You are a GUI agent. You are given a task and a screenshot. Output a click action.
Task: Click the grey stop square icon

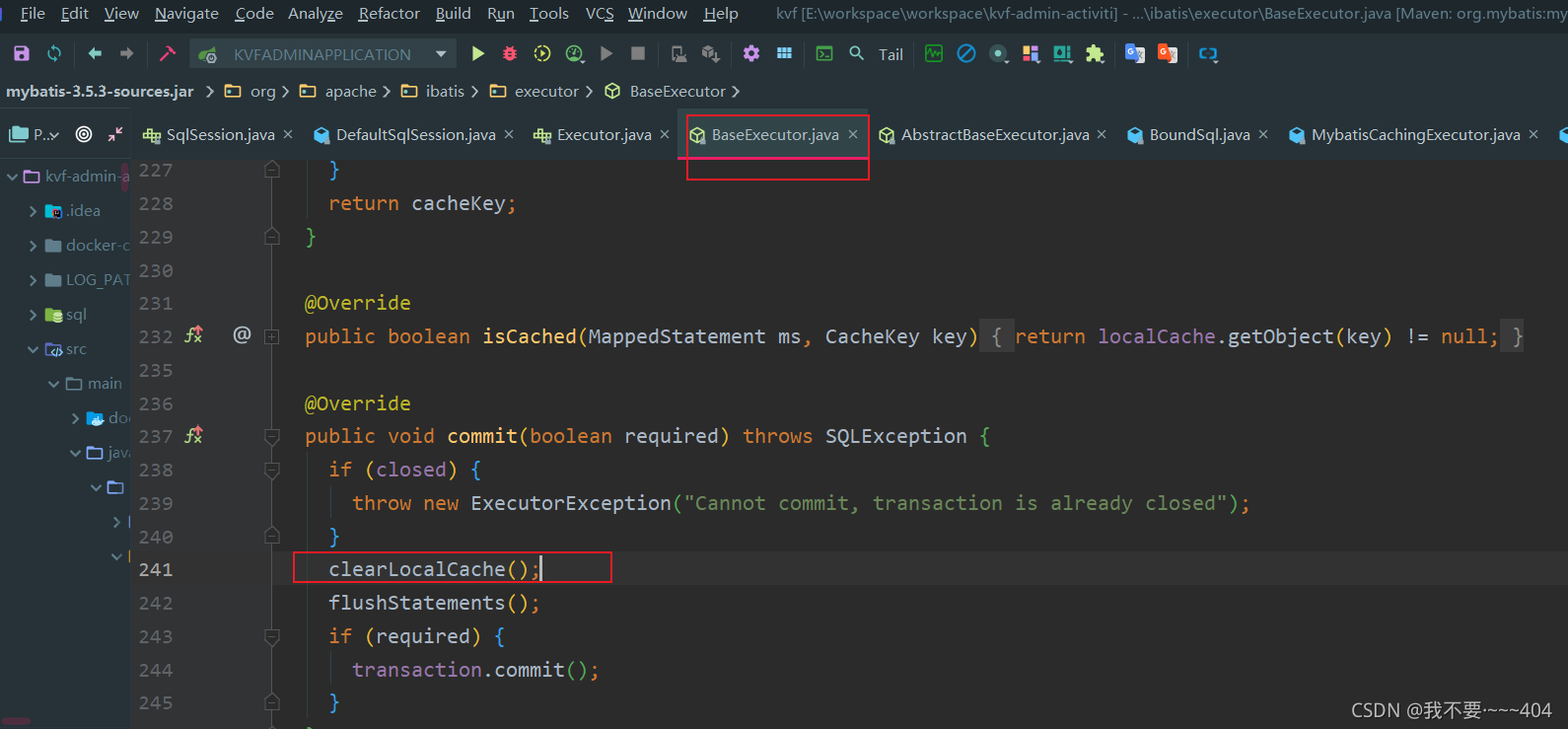pos(638,53)
